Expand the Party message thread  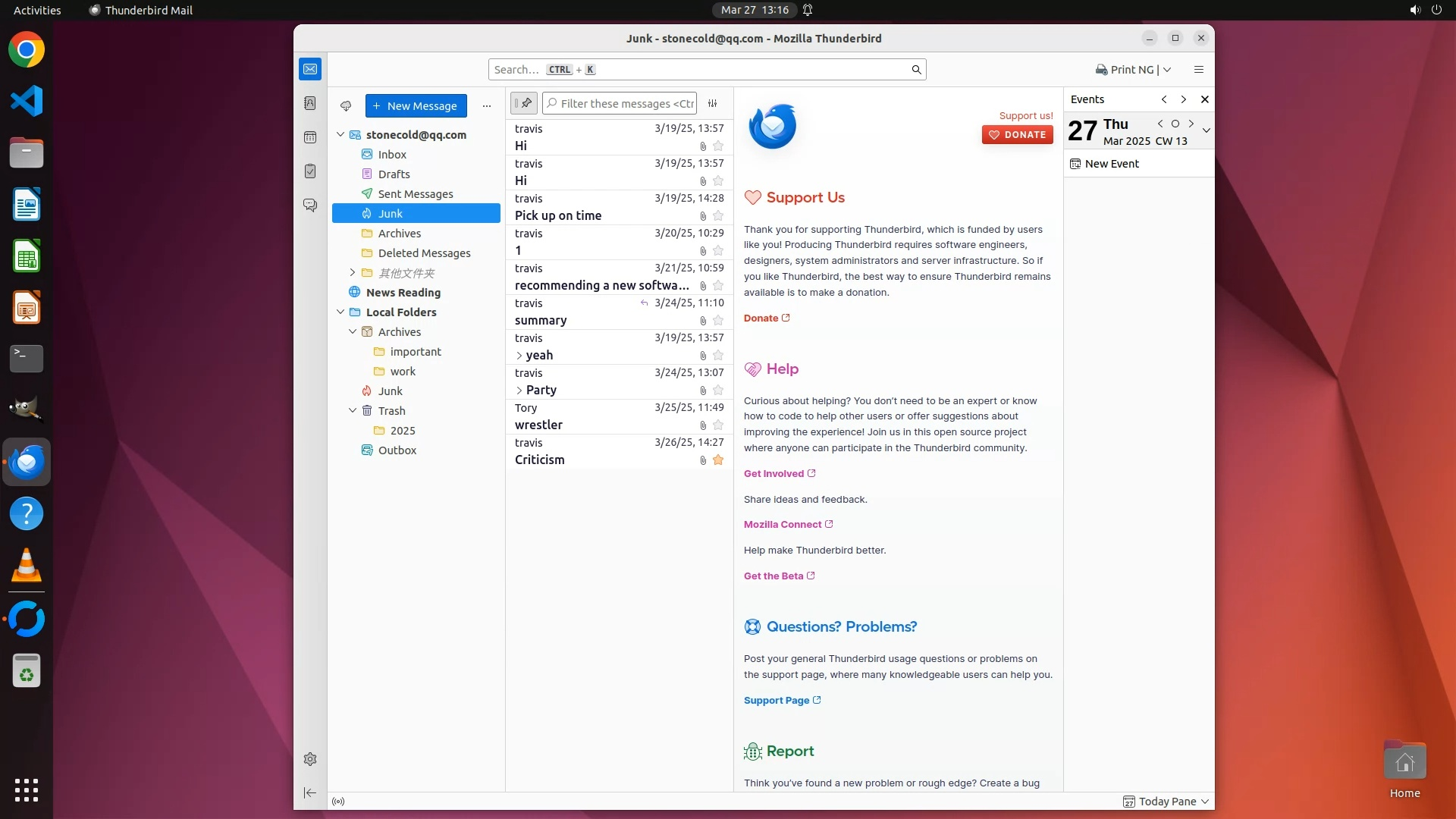tap(519, 391)
